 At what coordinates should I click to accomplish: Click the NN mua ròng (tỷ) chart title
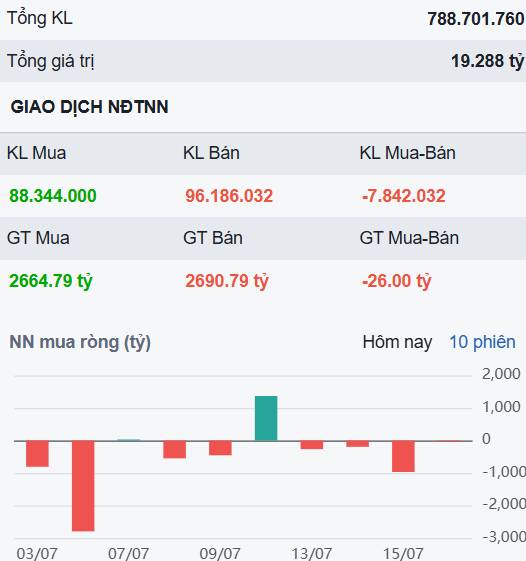80,342
